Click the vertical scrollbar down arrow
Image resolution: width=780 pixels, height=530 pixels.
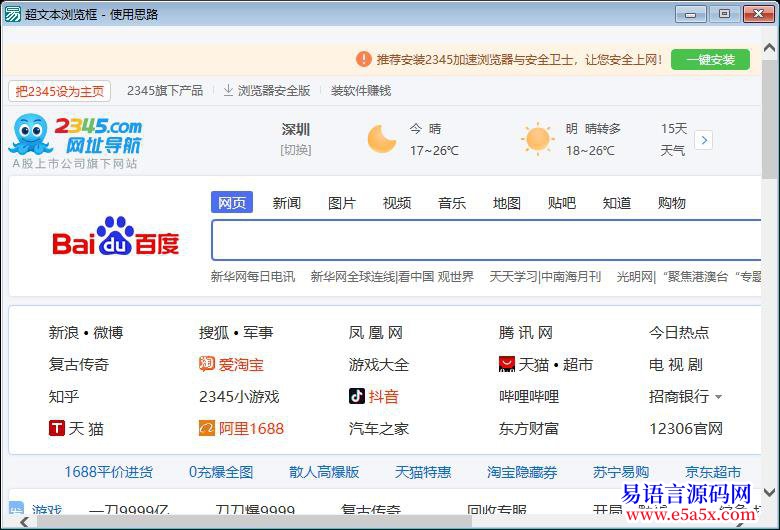(770, 493)
